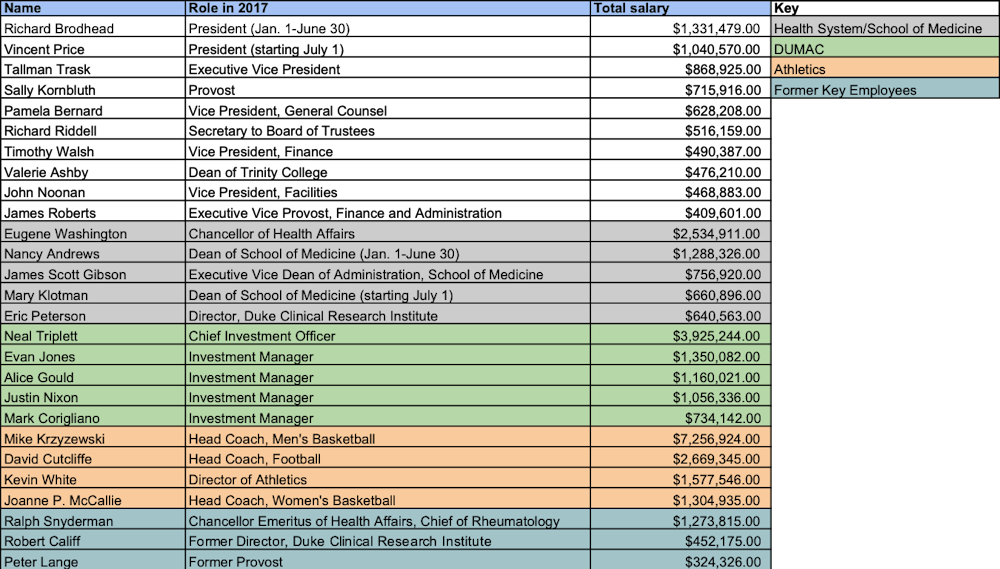Select the Head Coach, Women's Basketball cell
1000x569 pixels.
point(388,500)
